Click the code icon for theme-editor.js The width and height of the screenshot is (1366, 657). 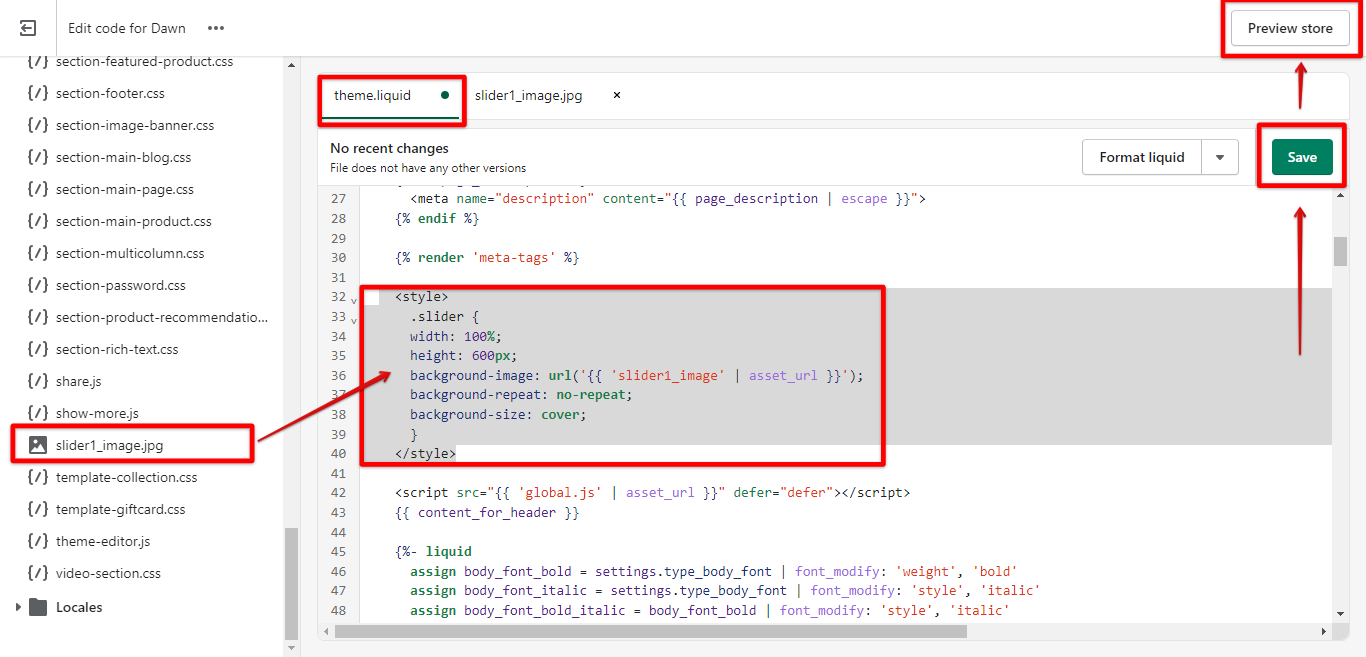pos(38,541)
